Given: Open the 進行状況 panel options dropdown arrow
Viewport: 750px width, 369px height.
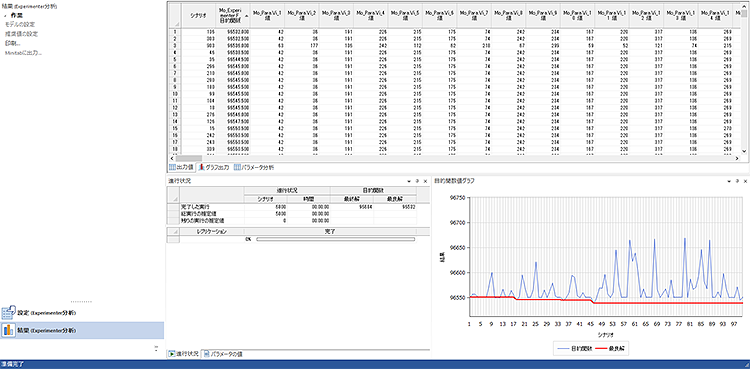Looking at the screenshot, I should [x=409, y=181].
